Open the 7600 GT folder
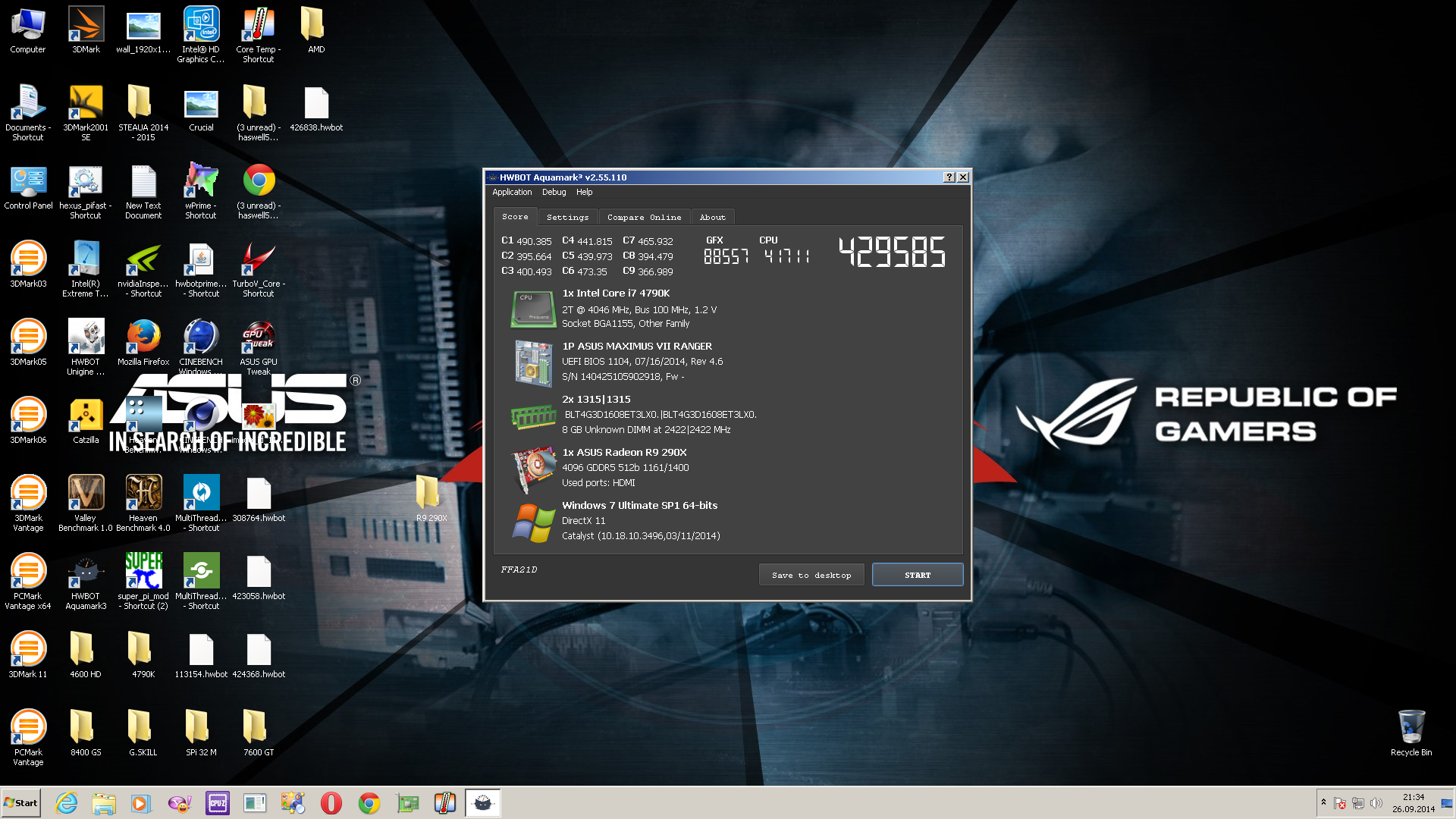This screenshot has width=1456, height=819. click(x=259, y=733)
